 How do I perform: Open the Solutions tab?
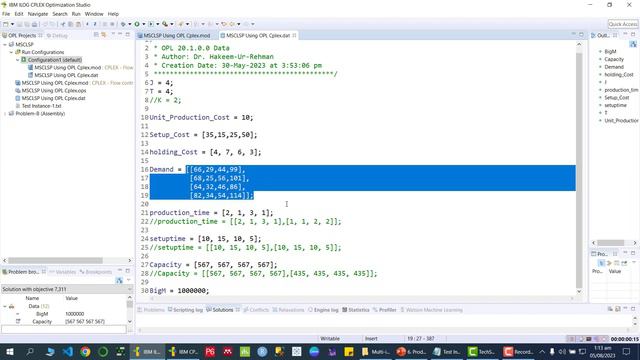tap(222, 310)
